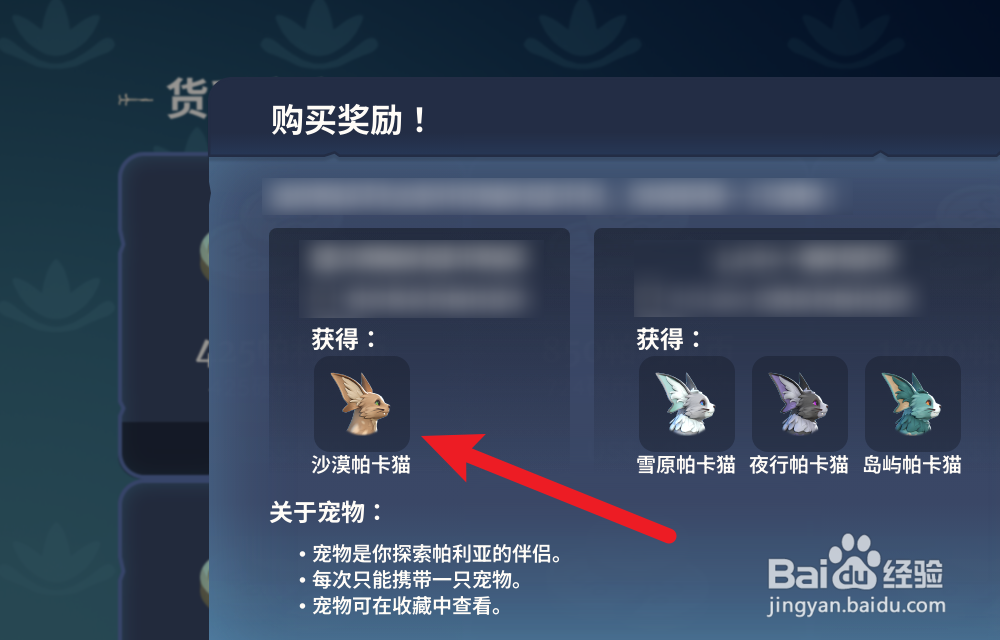Click the 岛屿帕卡猫 name label

coord(912,465)
